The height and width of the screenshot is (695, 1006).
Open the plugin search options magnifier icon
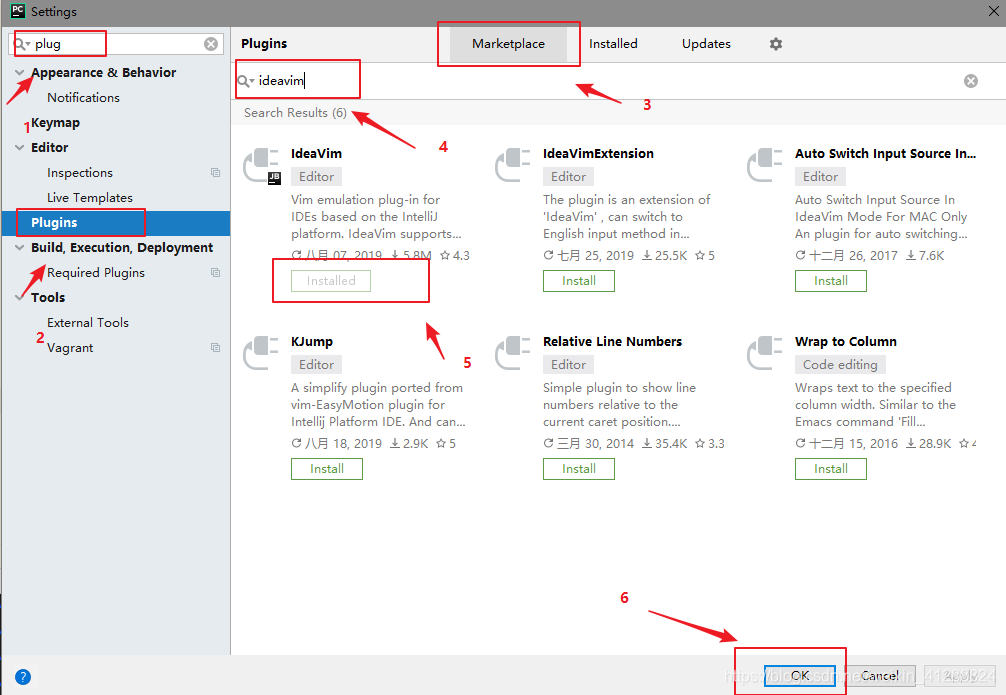[x=246, y=81]
